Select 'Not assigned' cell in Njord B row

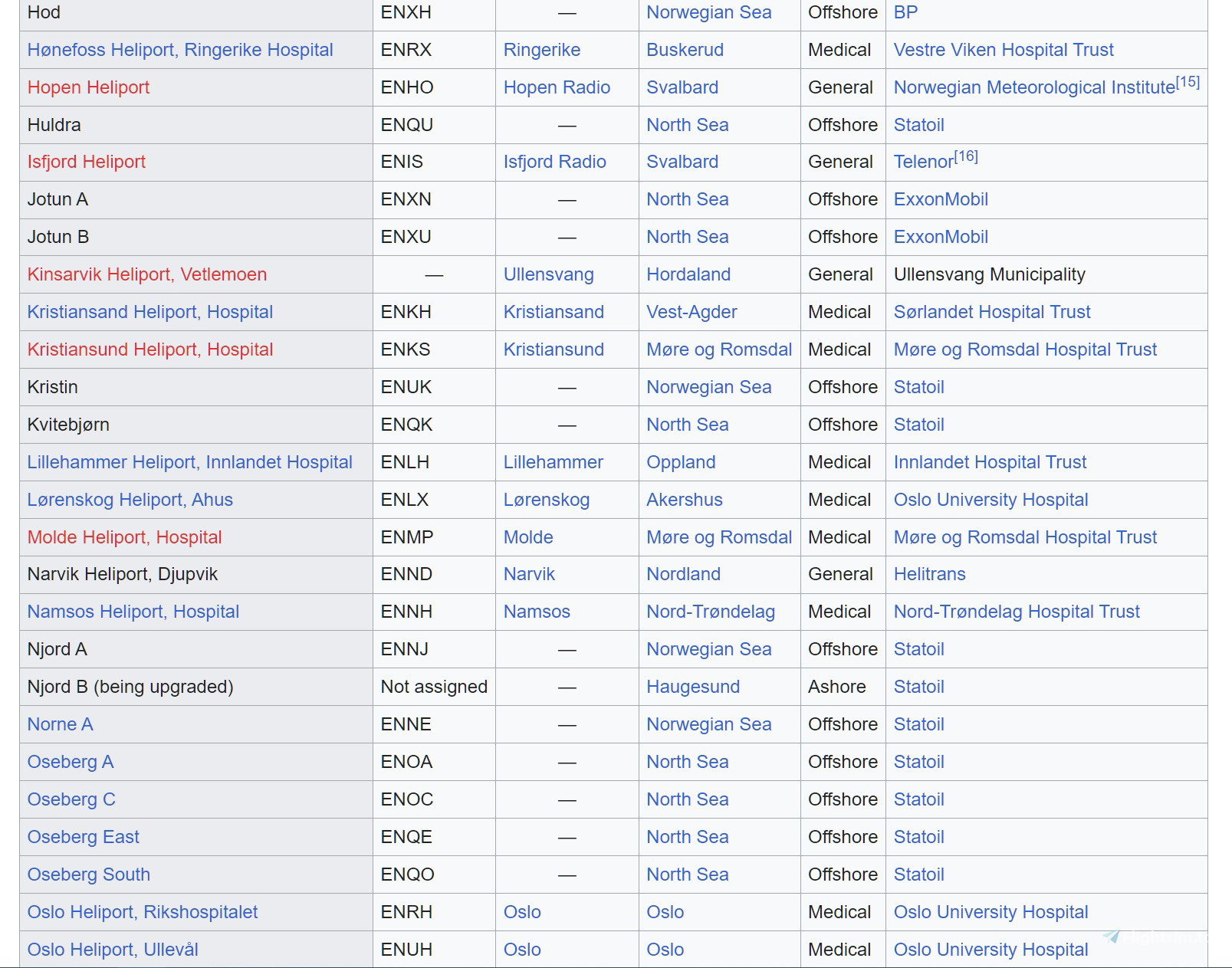point(434,687)
